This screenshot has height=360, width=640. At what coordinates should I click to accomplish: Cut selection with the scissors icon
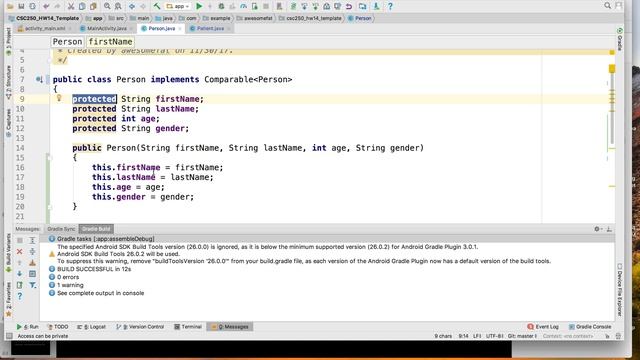pos(71,6)
